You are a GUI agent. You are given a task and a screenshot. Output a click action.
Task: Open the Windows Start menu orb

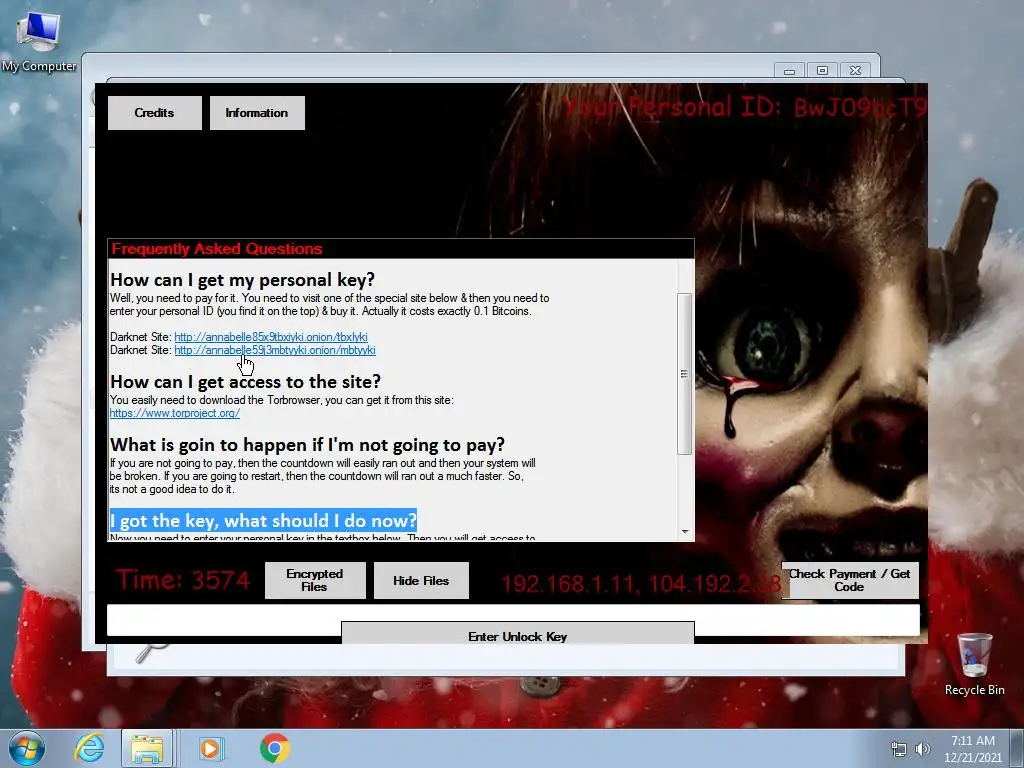(27, 748)
